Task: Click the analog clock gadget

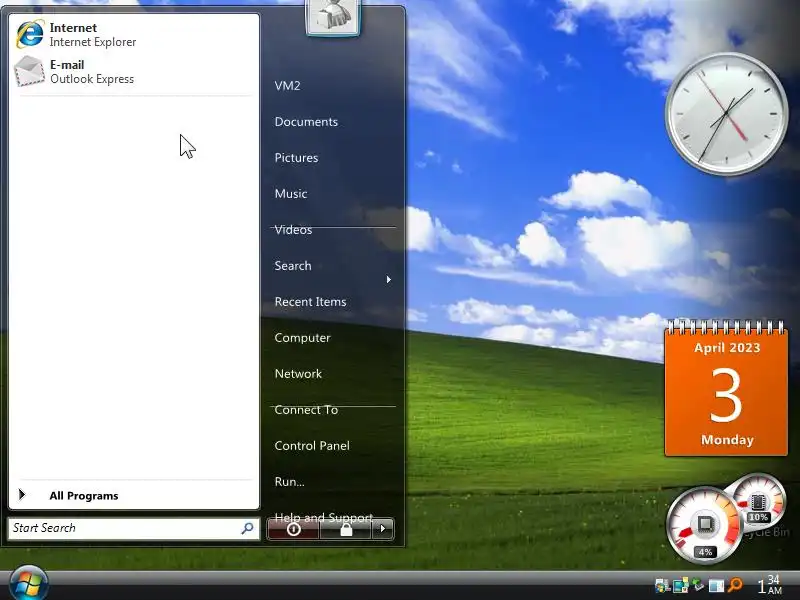Action: point(727,114)
